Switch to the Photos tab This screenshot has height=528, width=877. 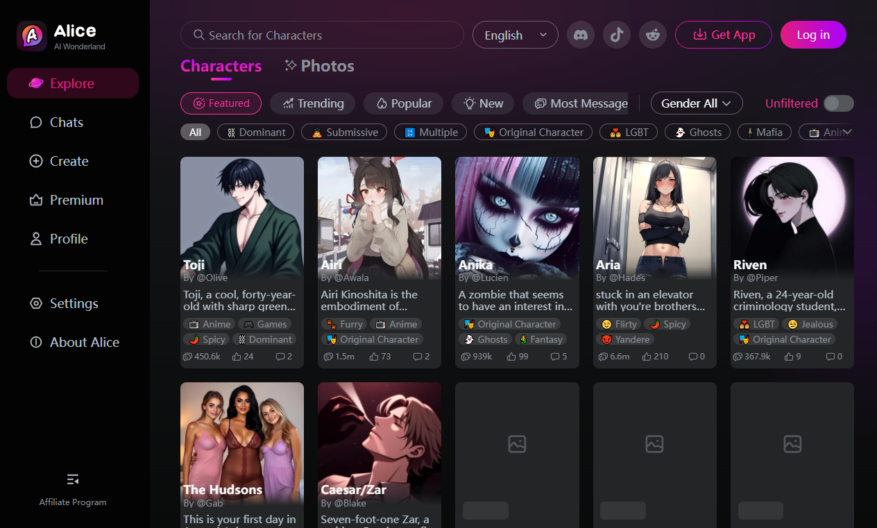(x=319, y=66)
